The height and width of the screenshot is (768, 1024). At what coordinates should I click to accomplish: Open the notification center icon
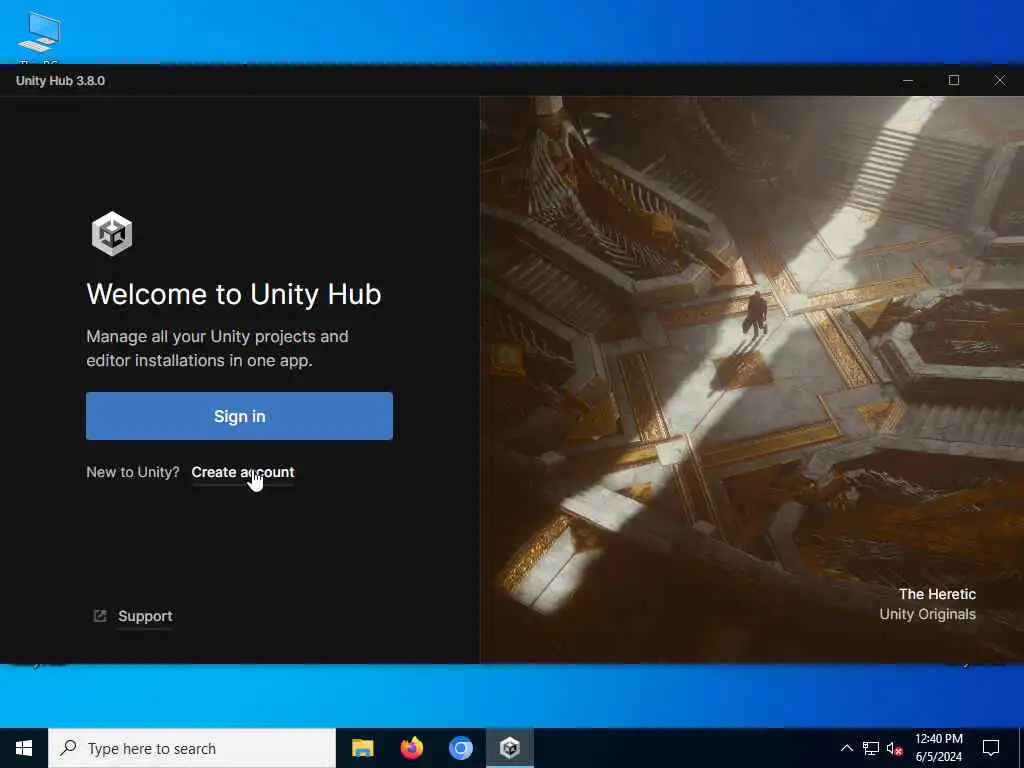(991, 748)
